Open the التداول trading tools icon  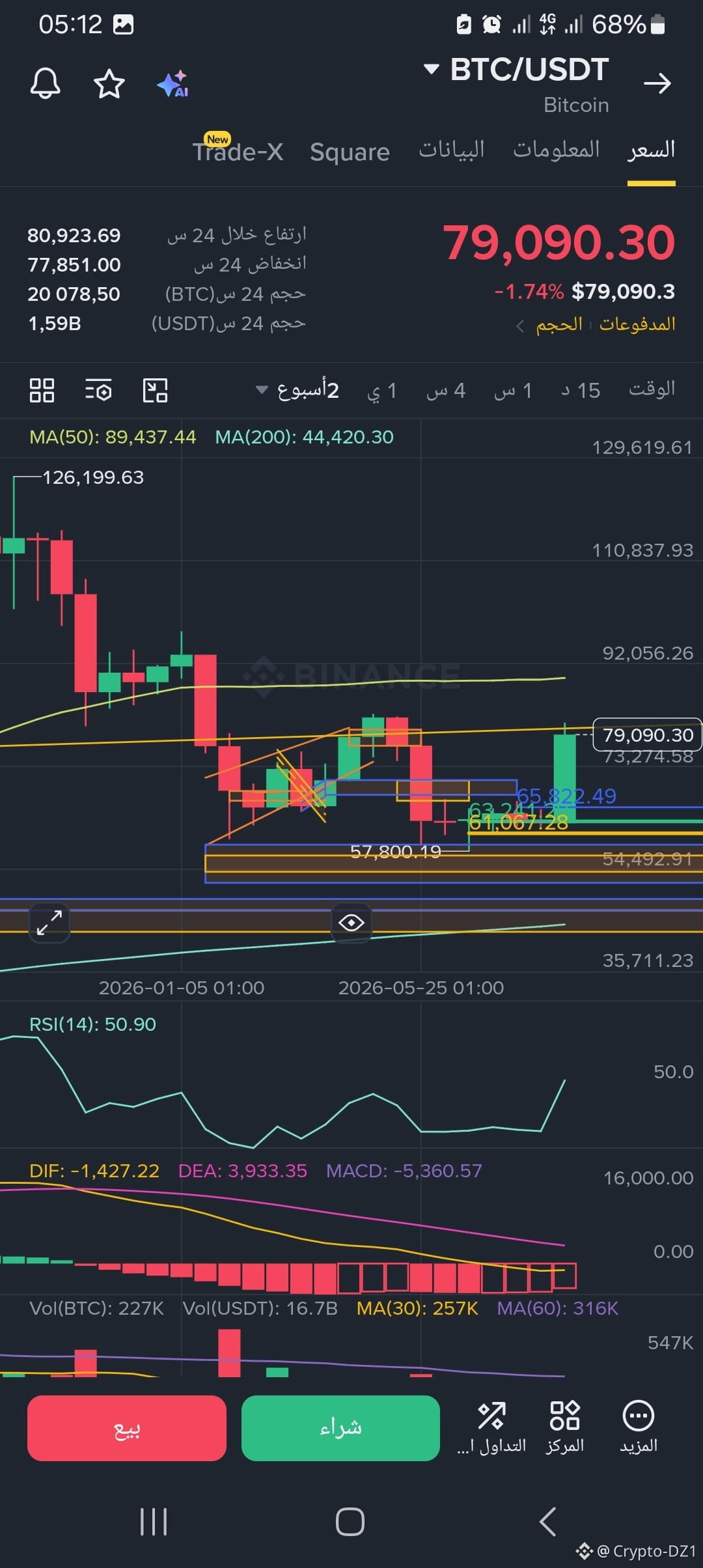[491, 1427]
